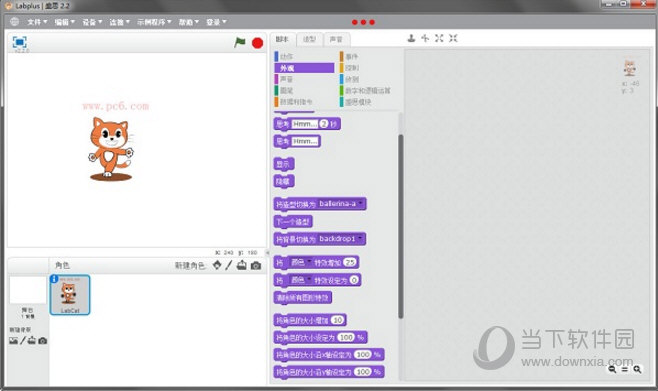Select the stamp duplicate tool
658x391 pixels.
click(x=411, y=38)
